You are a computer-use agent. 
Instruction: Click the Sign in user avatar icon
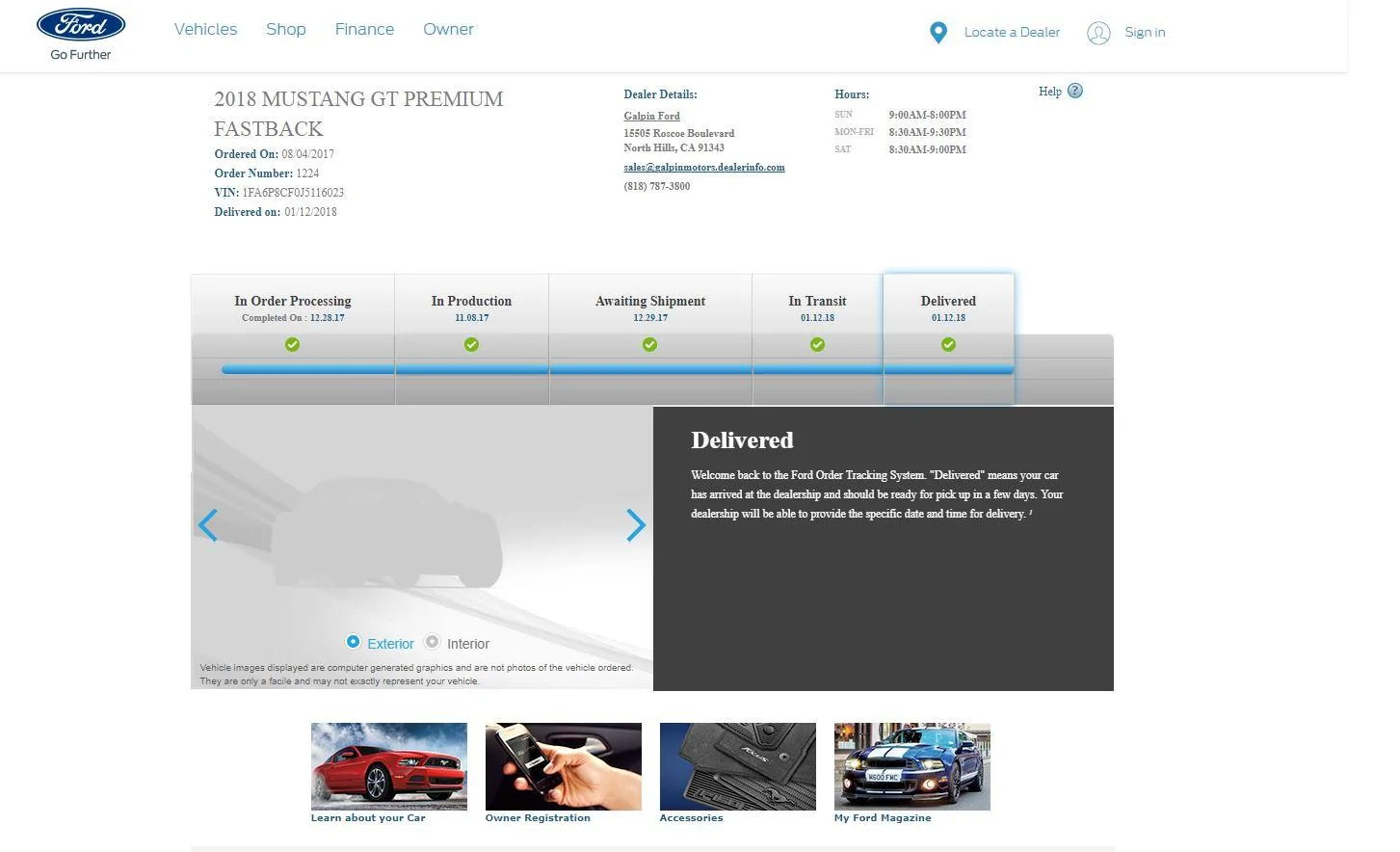click(x=1098, y=33)
